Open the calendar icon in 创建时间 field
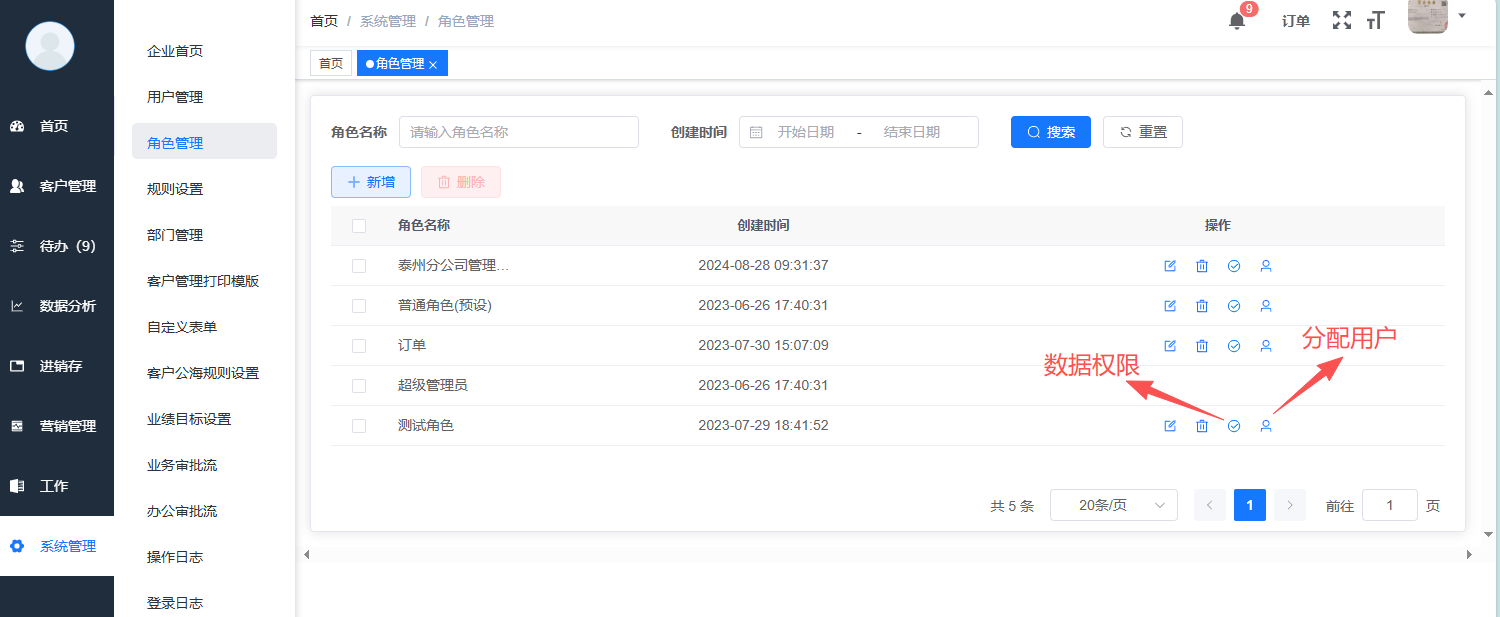This screenshot has width=1500, height=617. point(756,132)
